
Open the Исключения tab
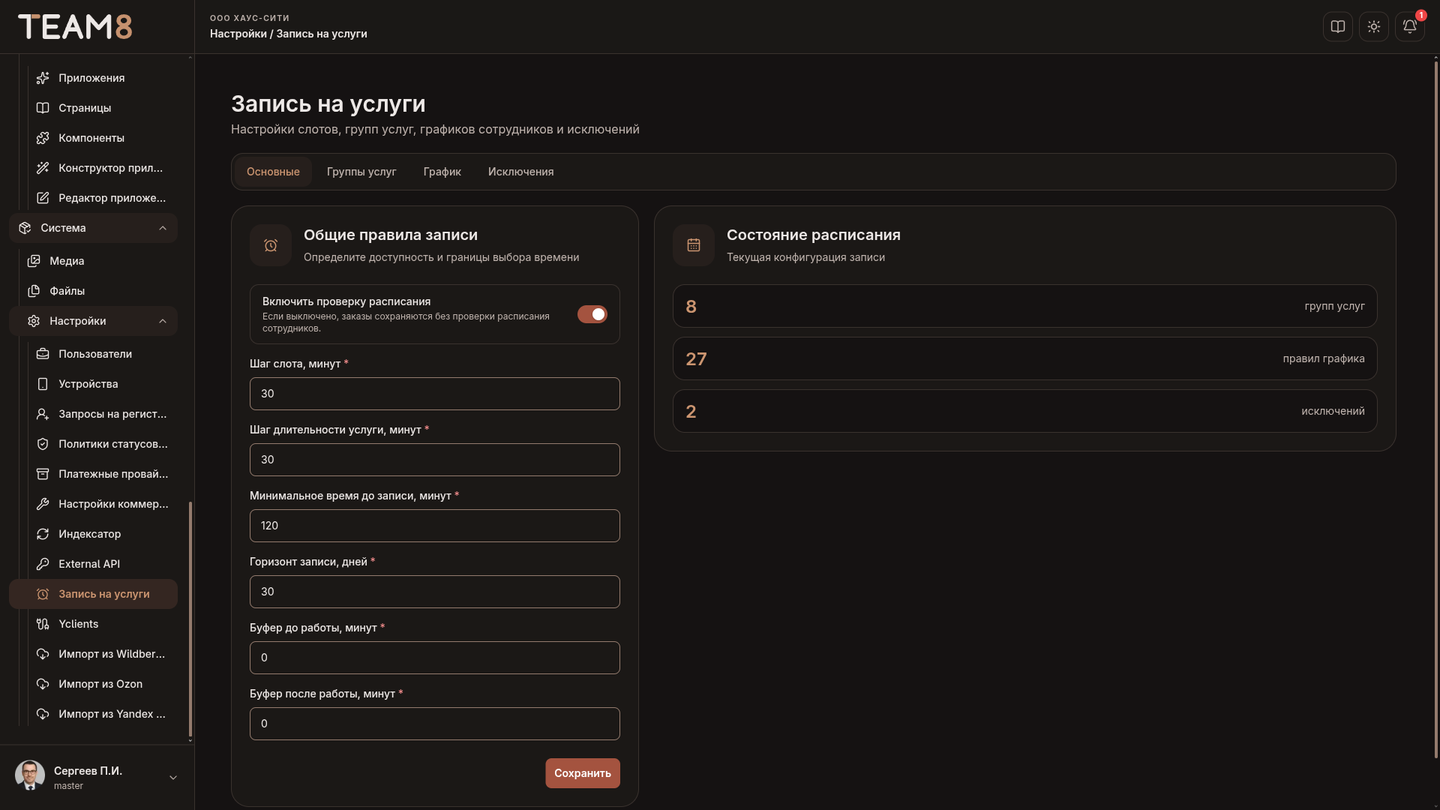click(521, 172)
